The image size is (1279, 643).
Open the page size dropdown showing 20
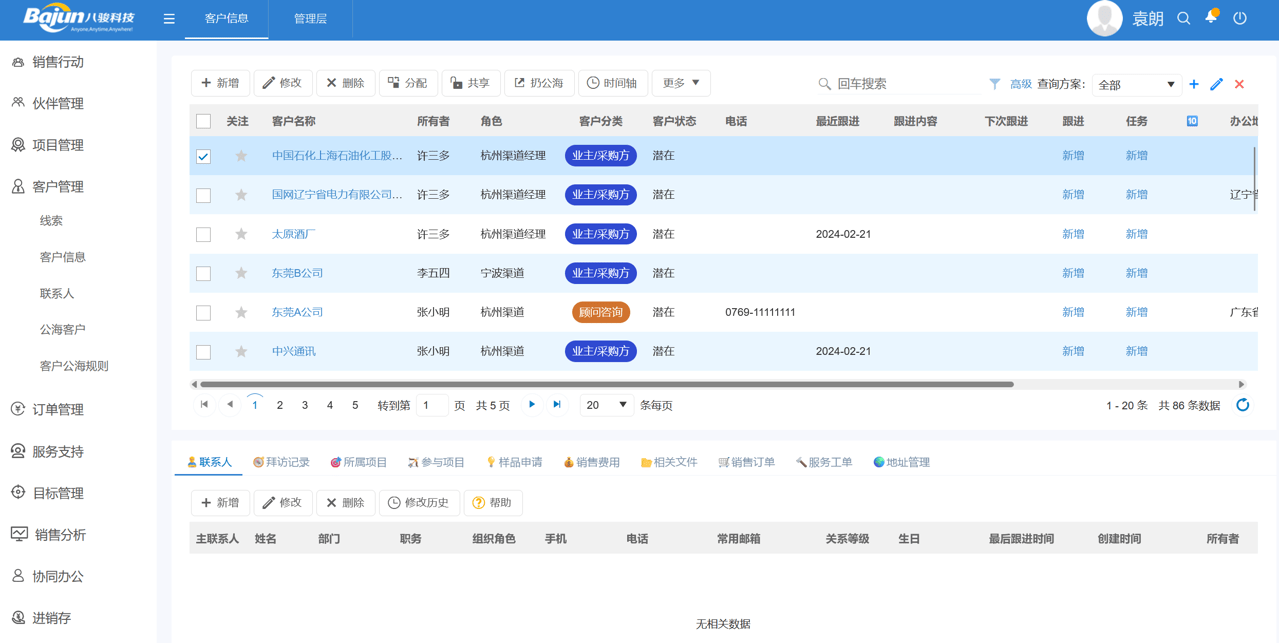point(605,404)
